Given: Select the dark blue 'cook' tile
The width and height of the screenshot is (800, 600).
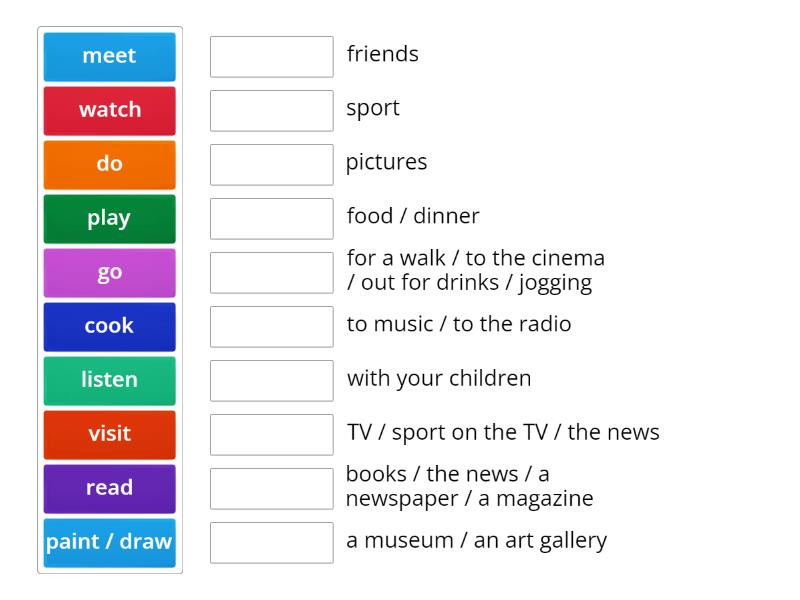Looking at the screenshot, I should coord(109,326).
